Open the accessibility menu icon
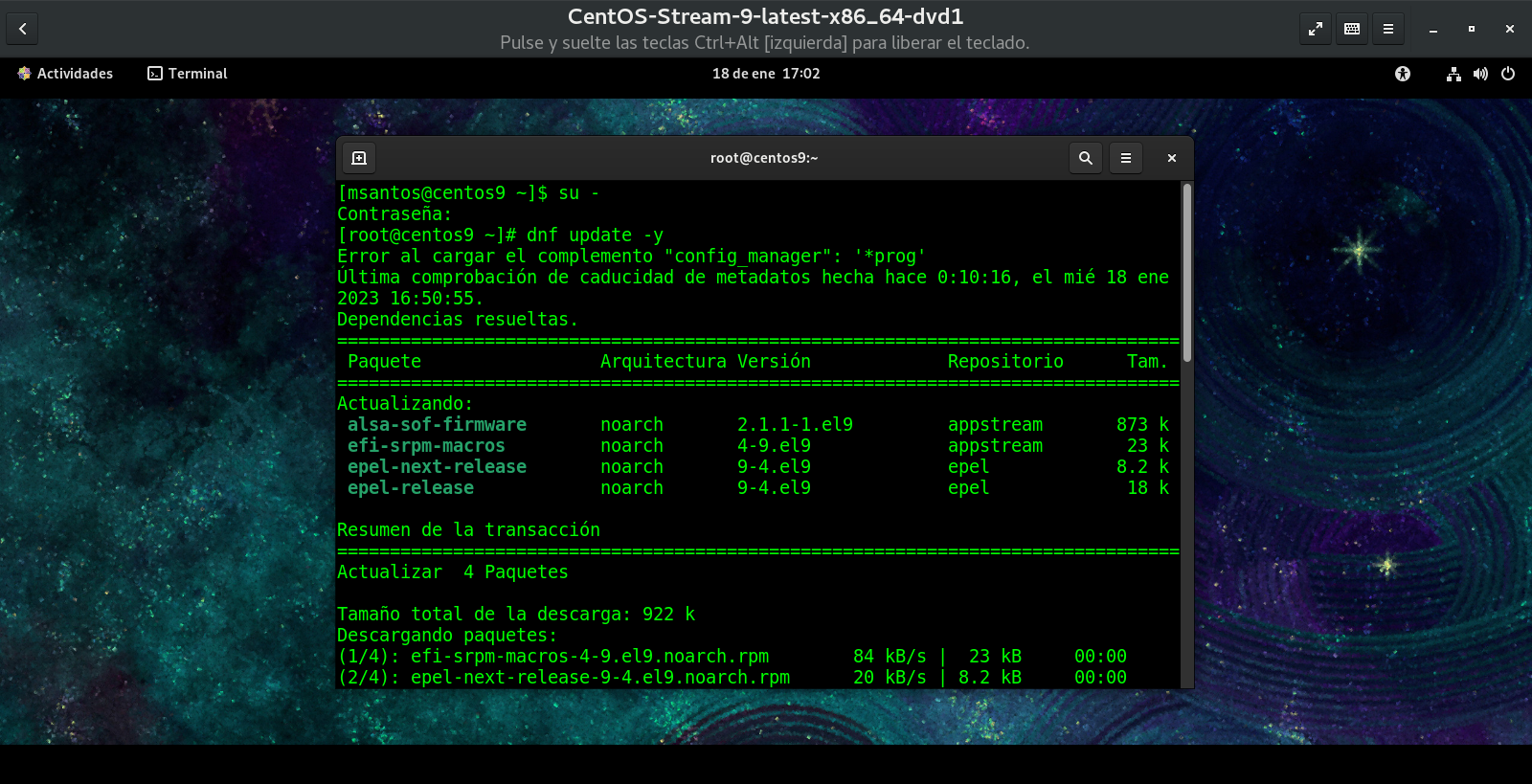 [x=1403, y=74]
